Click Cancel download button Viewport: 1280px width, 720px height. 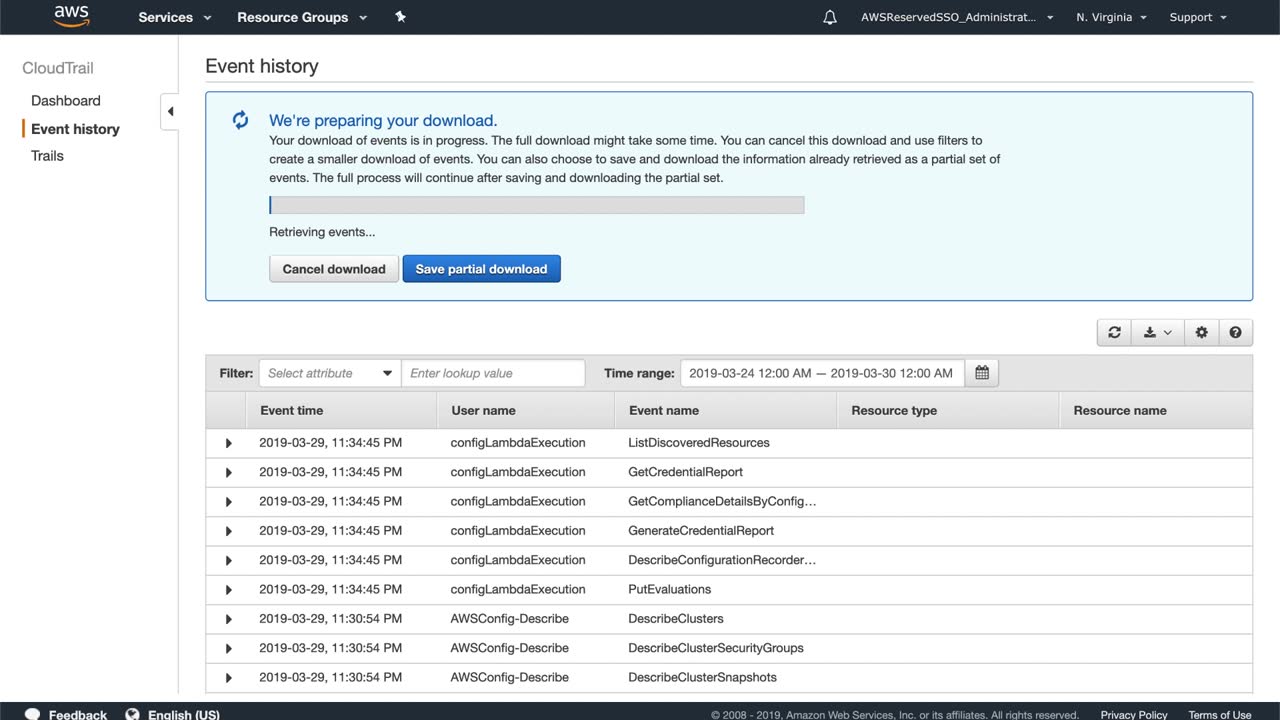click(x=334, y=269)
